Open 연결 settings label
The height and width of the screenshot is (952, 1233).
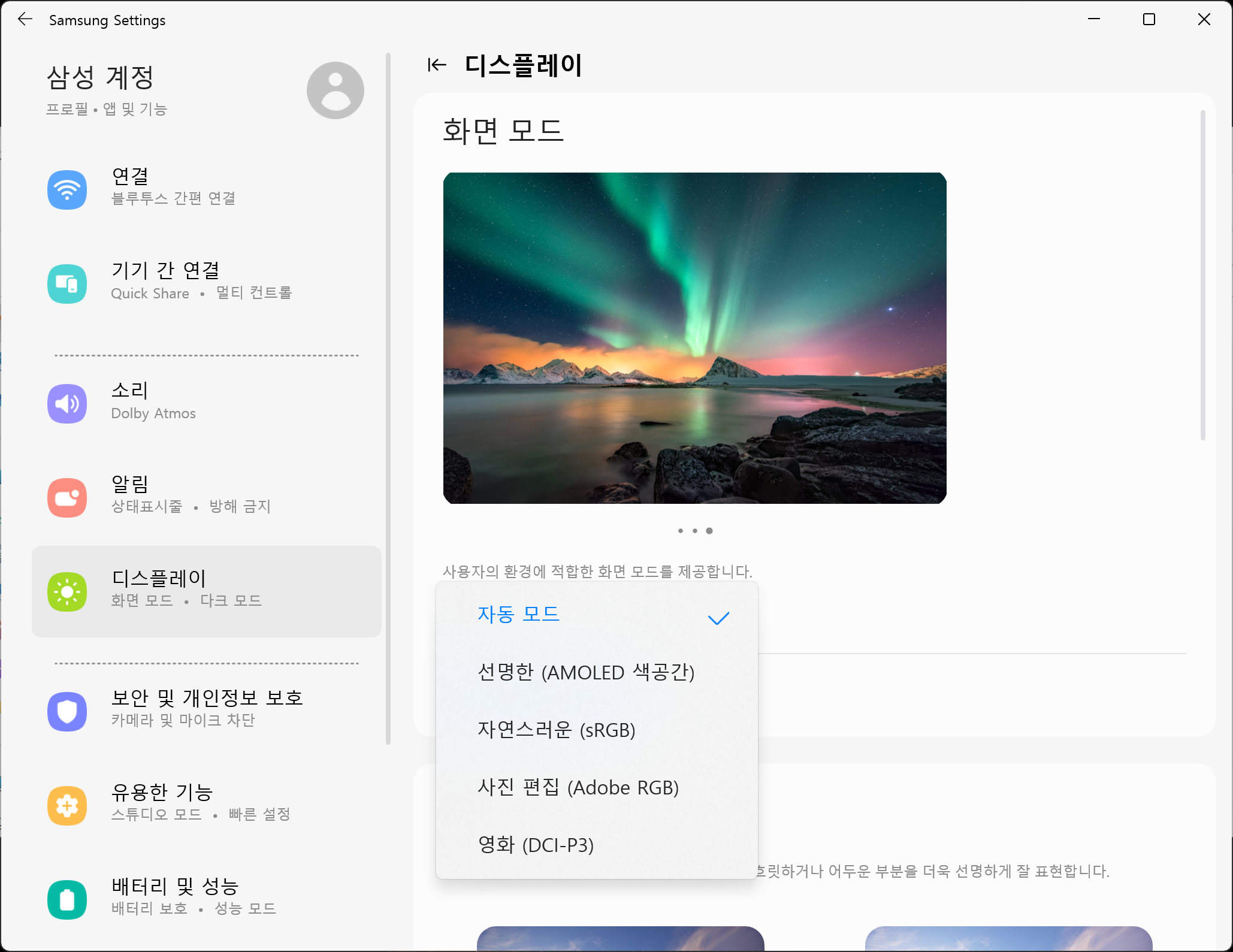pos(130,177)
